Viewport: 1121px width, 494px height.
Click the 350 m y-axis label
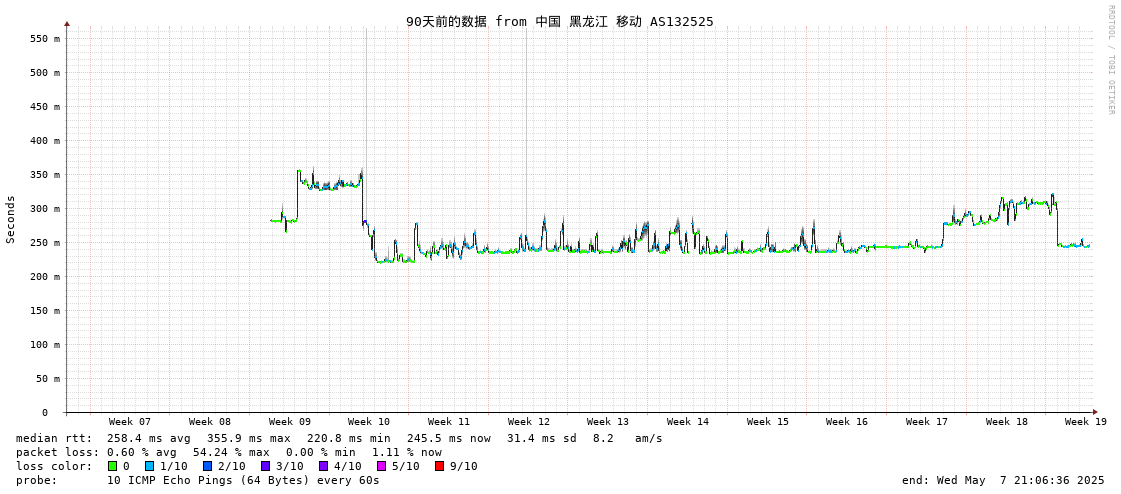pos(44,175)
